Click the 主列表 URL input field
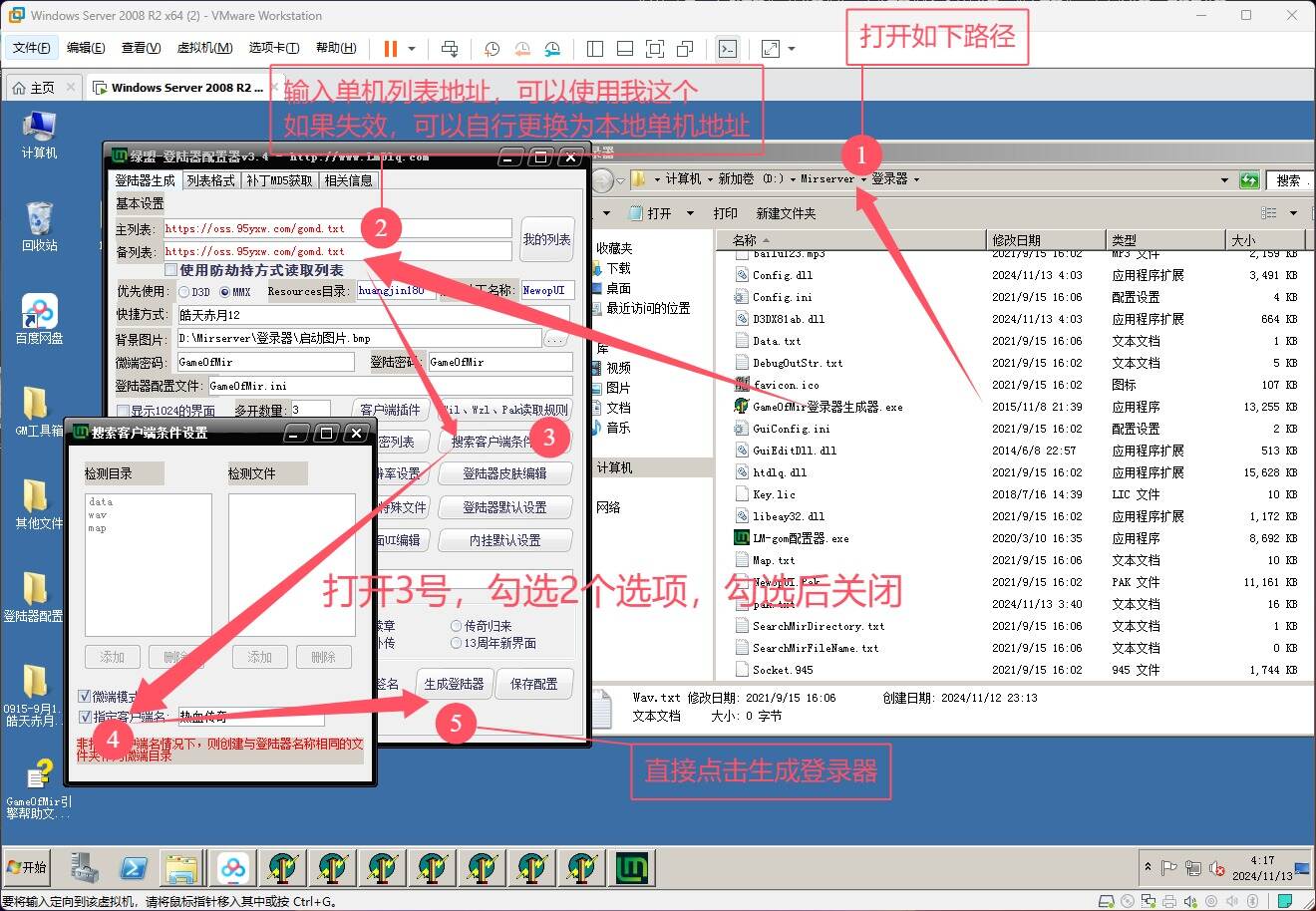1316x911 pixels. click(x=336, y=228)
